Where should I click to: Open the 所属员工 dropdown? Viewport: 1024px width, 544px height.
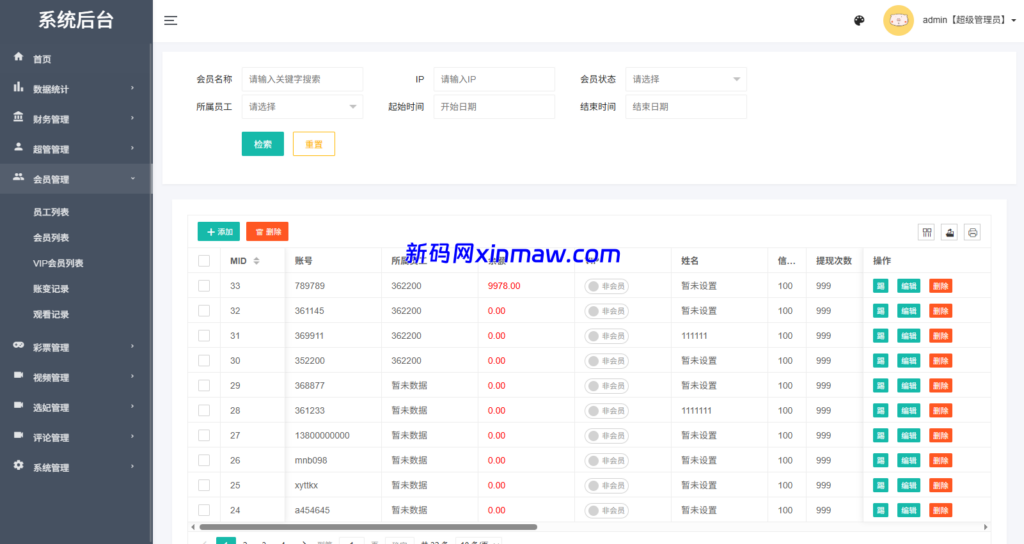(x=302, y=106)
